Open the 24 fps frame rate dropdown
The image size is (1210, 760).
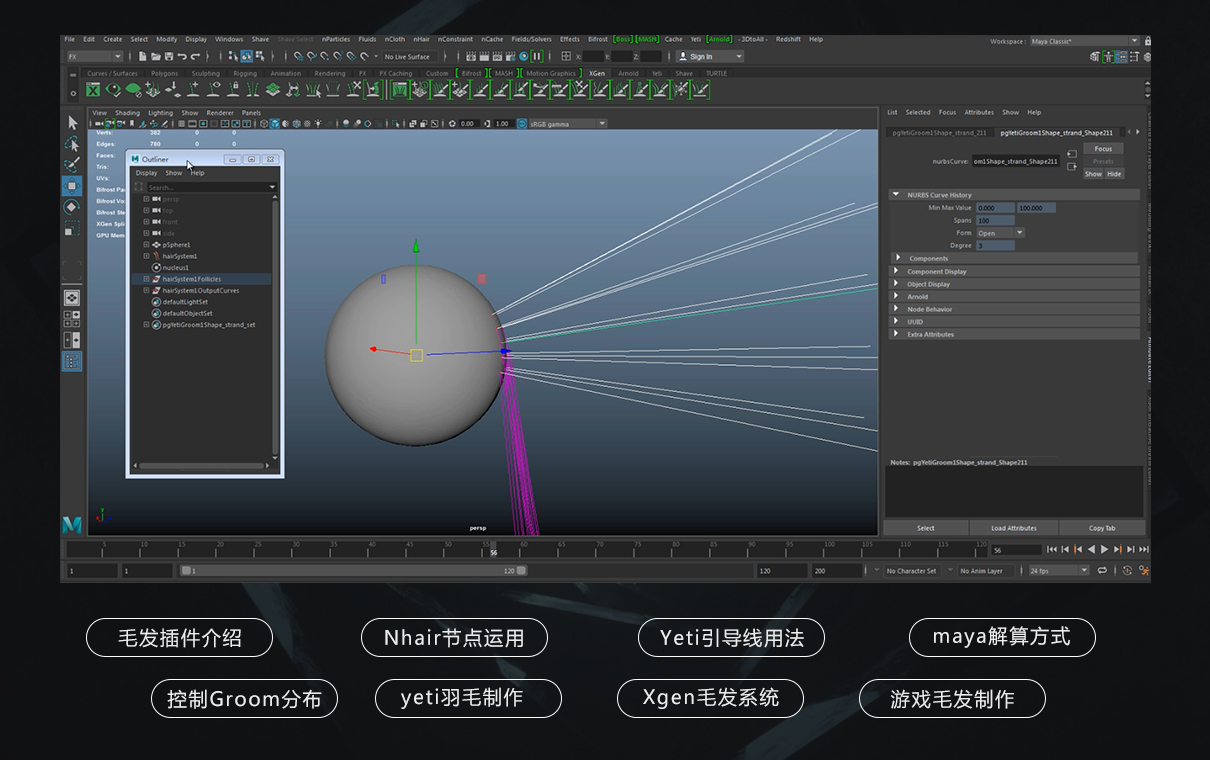1059,571
